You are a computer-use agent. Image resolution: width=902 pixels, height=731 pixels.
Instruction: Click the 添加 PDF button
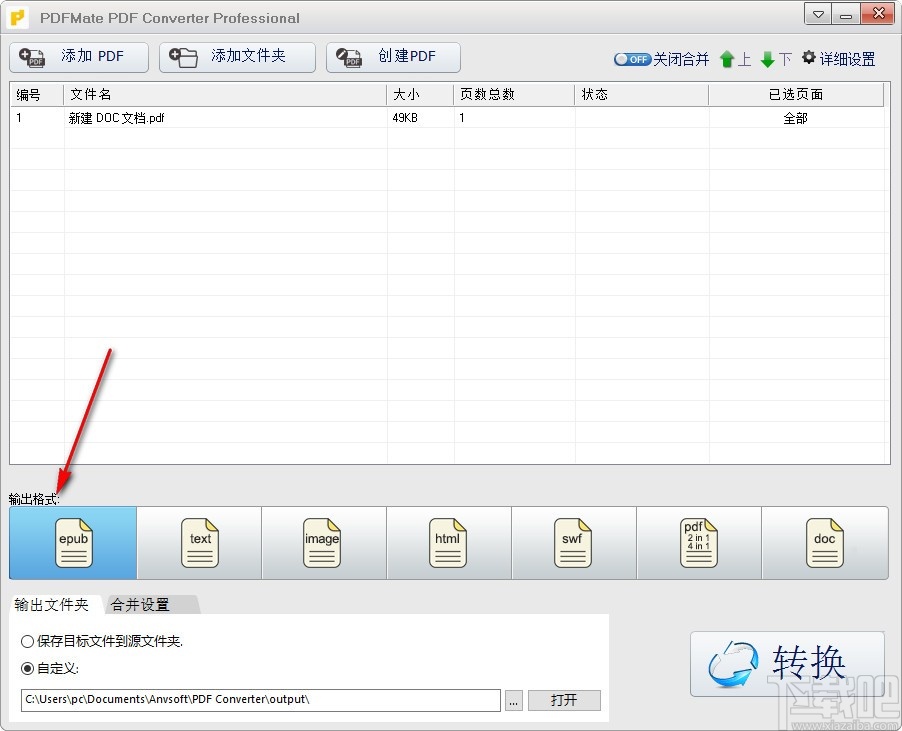click(x=79, y=57)
